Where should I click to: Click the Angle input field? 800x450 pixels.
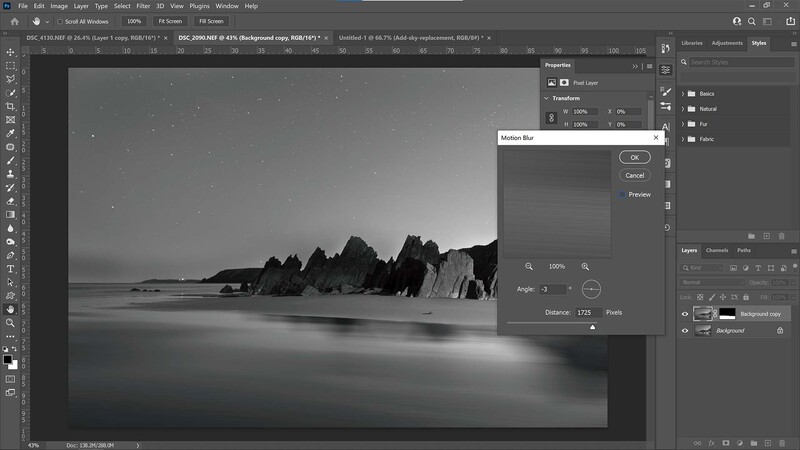tap(553, 289)
